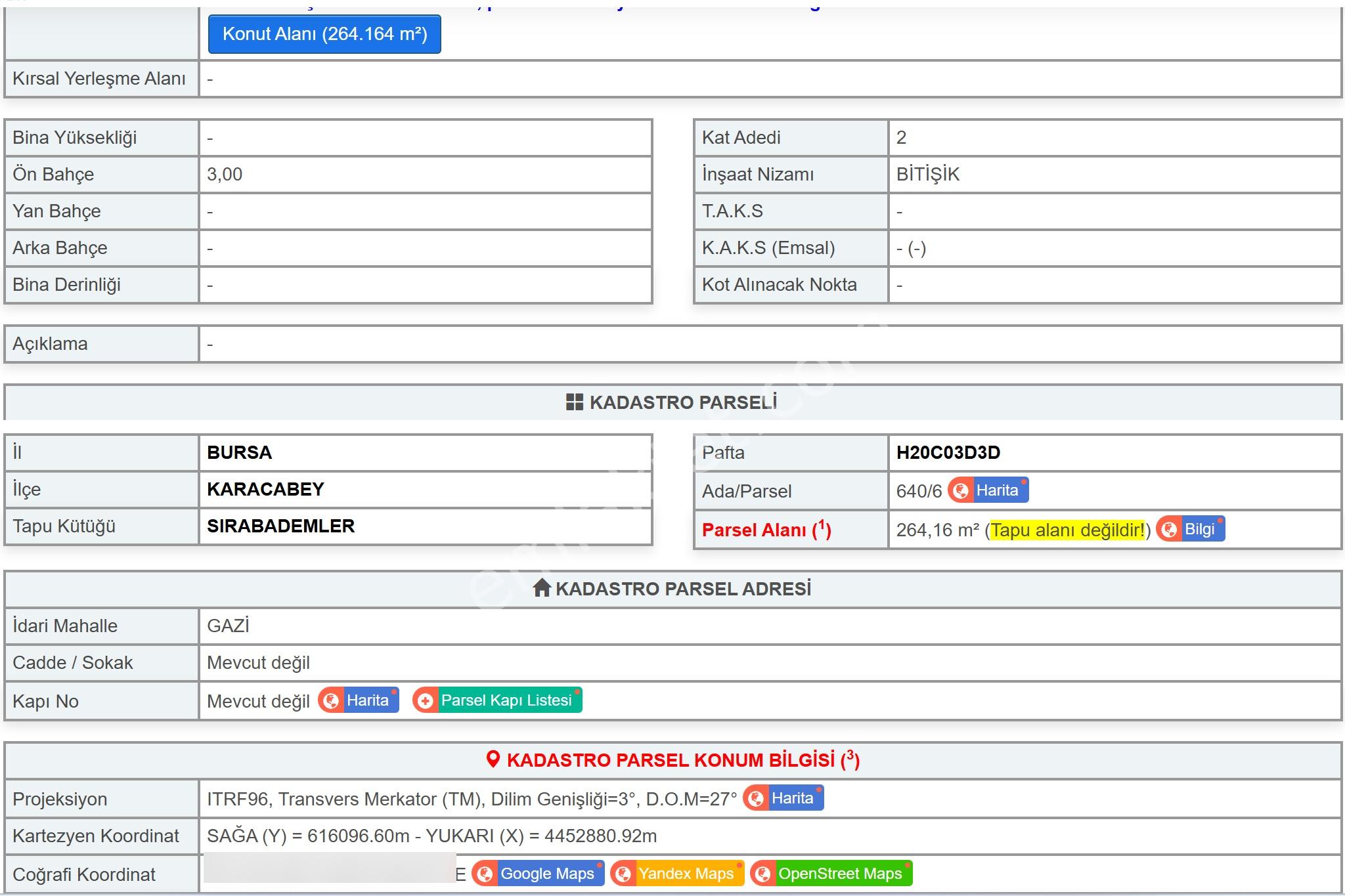Click globe icon on Projeksiyon Harita button
The image size is (1345, 896).
click(x=756, y=799)
